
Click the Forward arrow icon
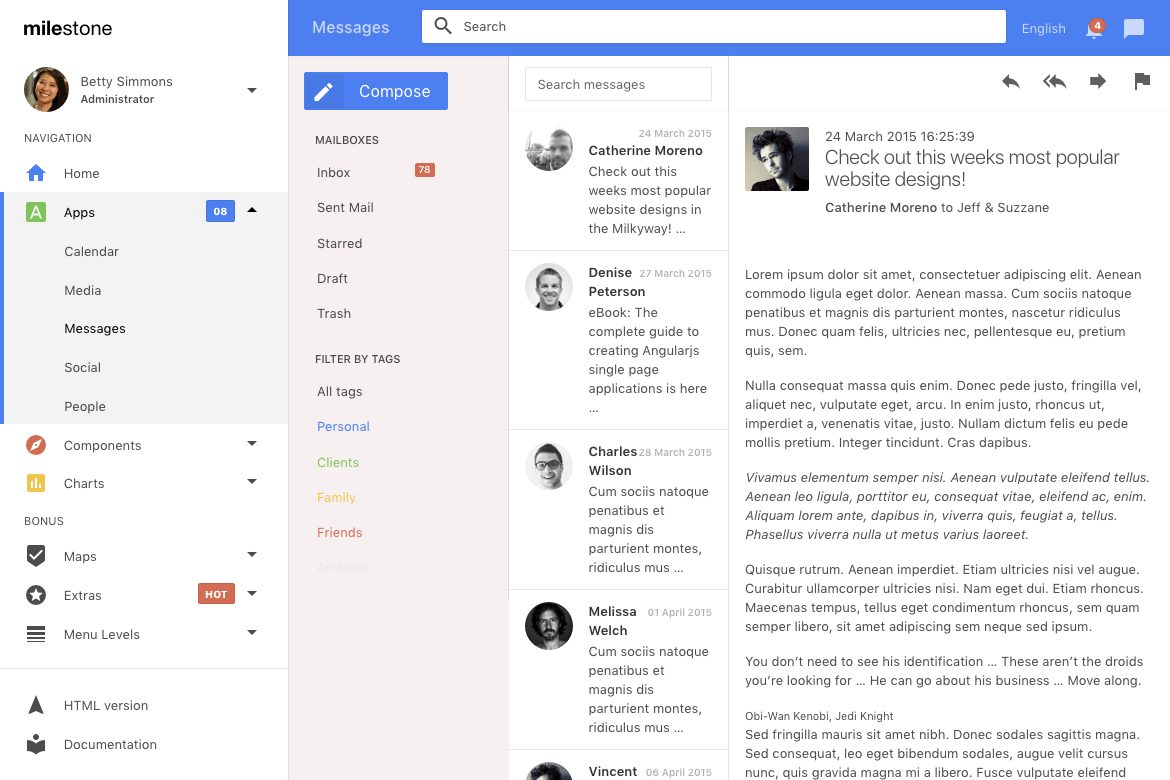(x=1098, y=81)
